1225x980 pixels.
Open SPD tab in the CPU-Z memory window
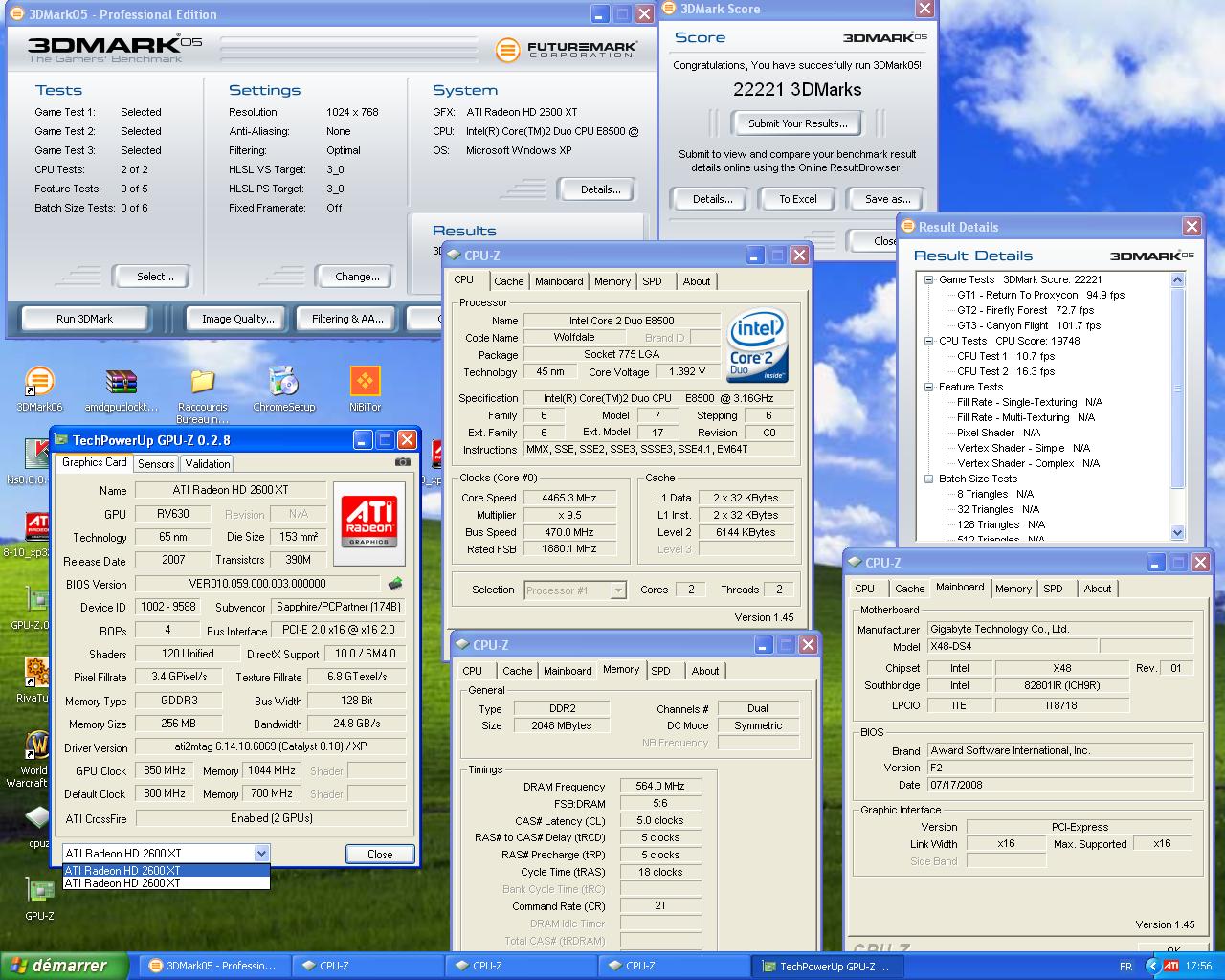pos(660,671)
